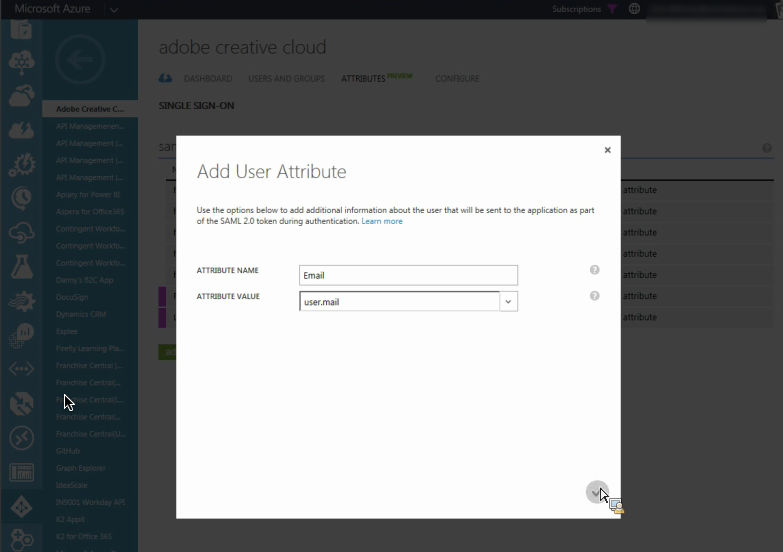Image resolution: width=783 pixels, height=552 pixels.
Task: Open the hexagons-with-plus add-ons icon
Action: [x=21, y=540]
